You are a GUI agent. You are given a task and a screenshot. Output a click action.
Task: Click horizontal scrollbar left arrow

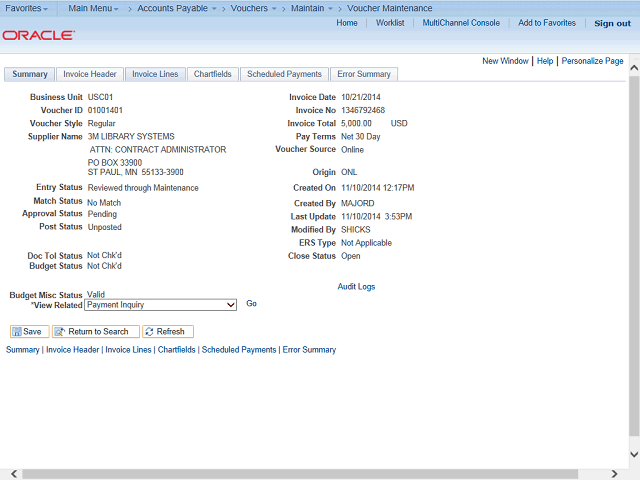[14, 474]
